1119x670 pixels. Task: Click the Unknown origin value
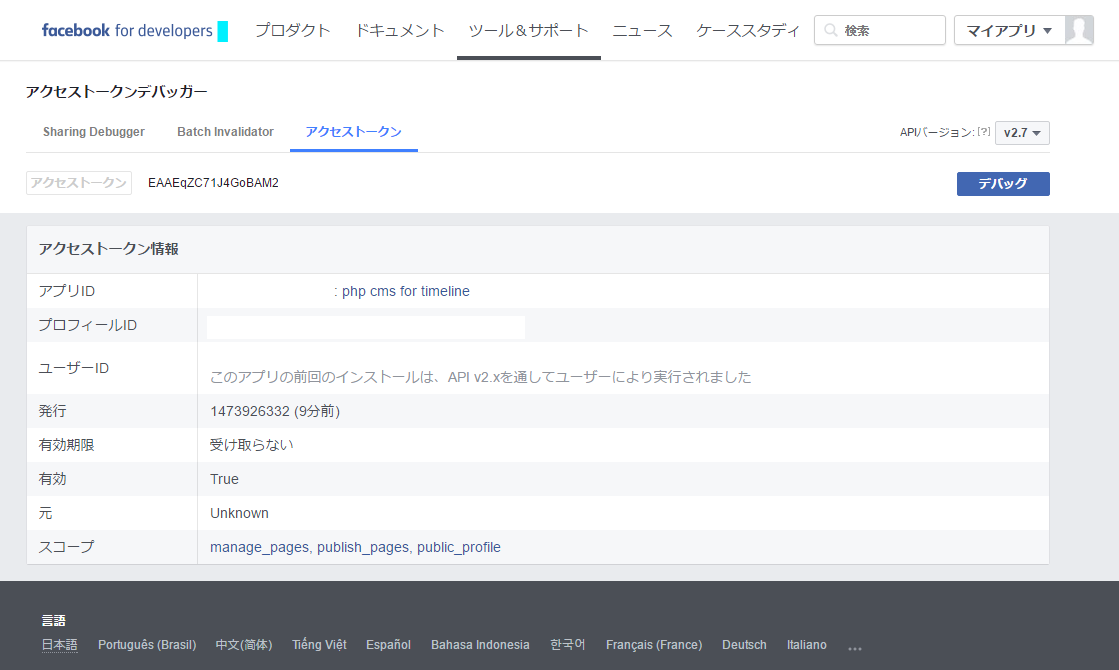[239, 514]
